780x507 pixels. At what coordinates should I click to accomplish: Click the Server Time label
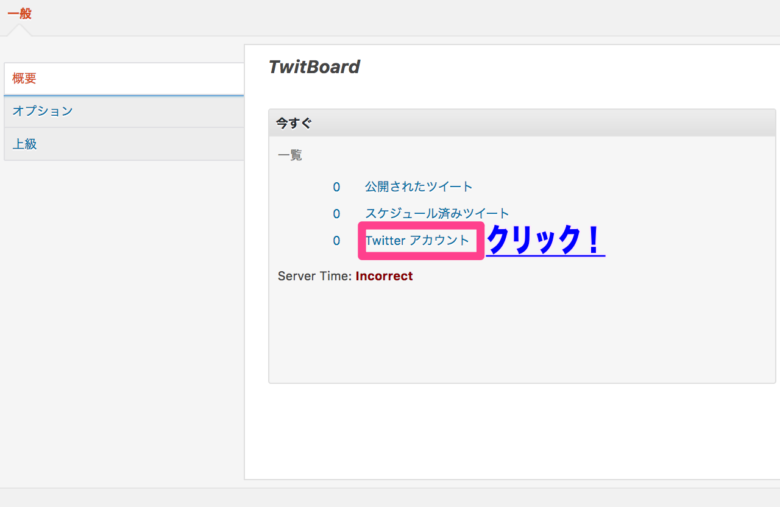[x=314, y=276]
